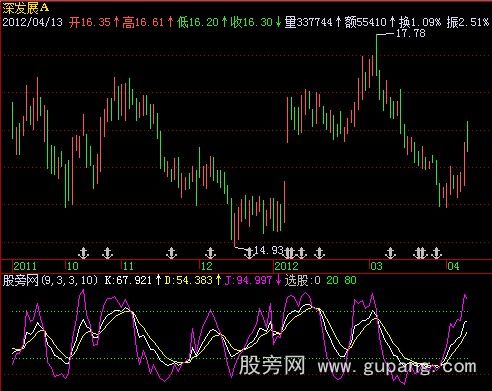Image resolution: width=492 pixels, height=391 pixels.
Task: Click the purple J value J:94.997
Action: [248, 280]
